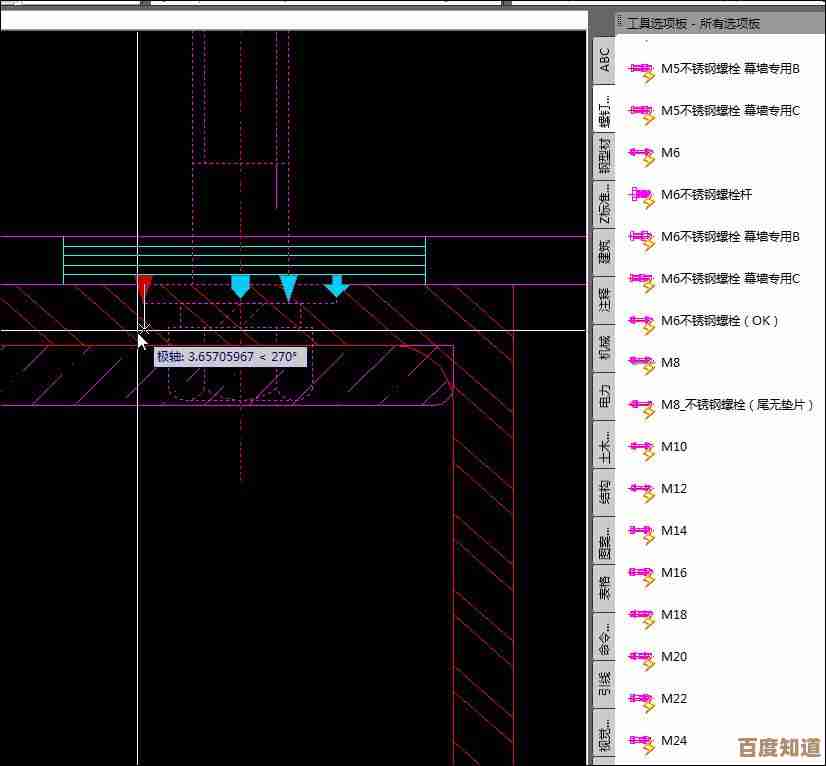Switch to the 注释 palette tab
This screenshot has width=826, height=766.
coord(604,299)
